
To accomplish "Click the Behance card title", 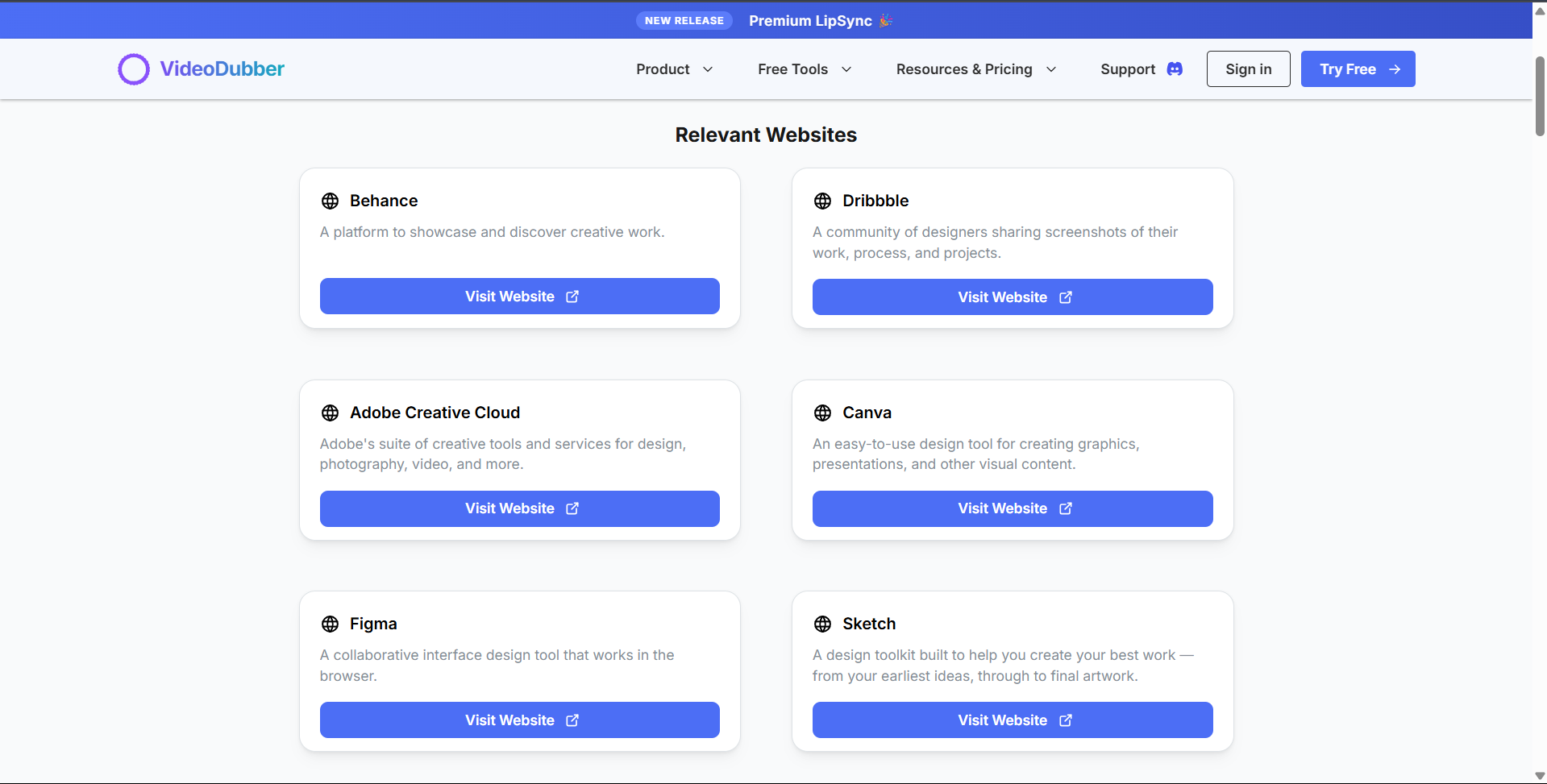I will [x=384, y=201].
